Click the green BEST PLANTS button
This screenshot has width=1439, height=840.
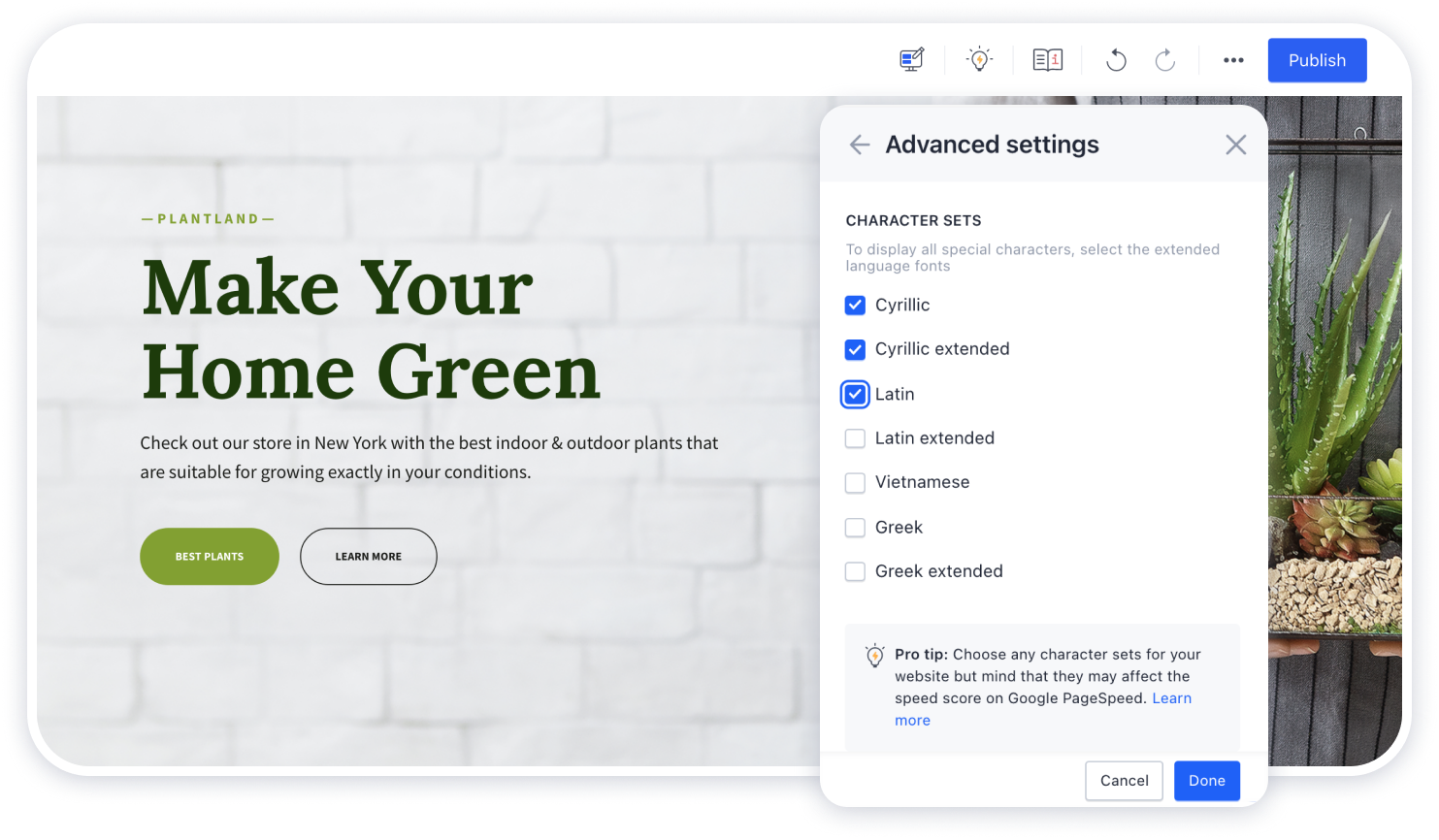210,557
